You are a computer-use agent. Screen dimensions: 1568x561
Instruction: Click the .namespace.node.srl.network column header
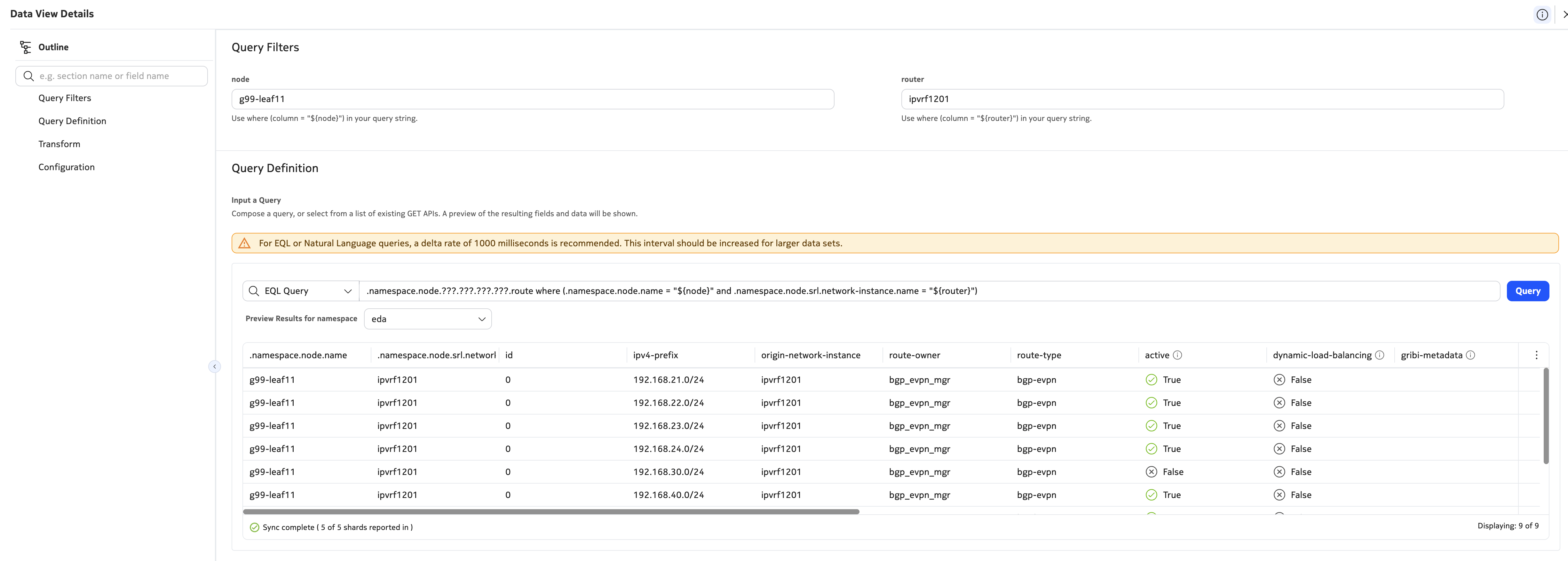tap(436, 355)
